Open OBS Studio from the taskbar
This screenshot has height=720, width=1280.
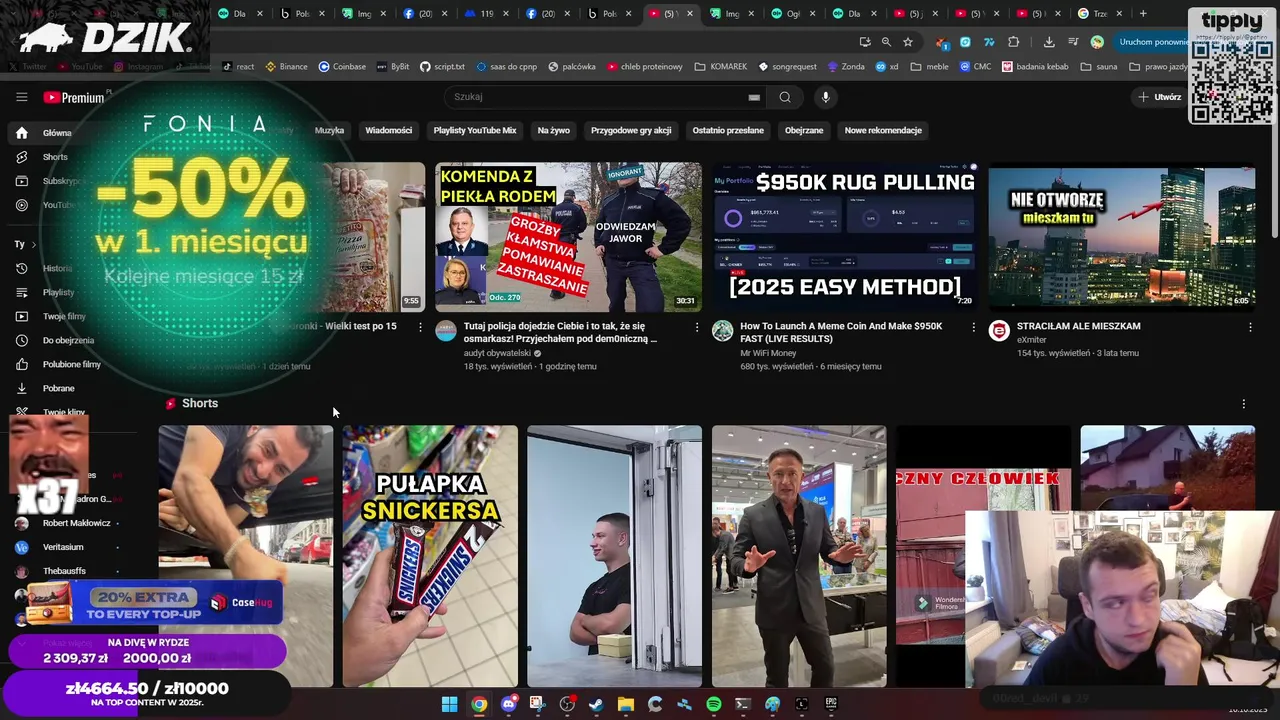567,704
